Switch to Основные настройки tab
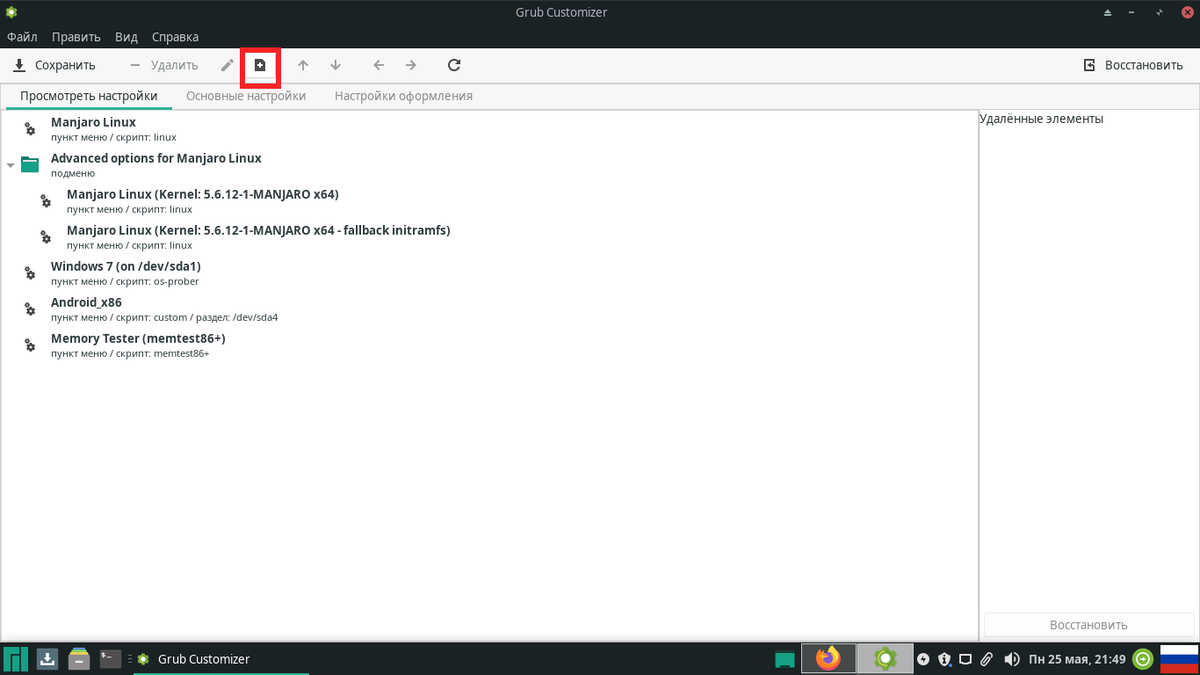The width and height of the screenshot is (1200, 675). pyautogui.click(x=246, y=96)
